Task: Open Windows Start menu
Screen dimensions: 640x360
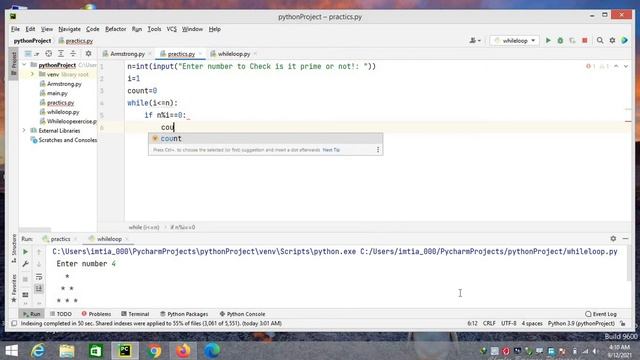Action: click(x=12, y=351)
